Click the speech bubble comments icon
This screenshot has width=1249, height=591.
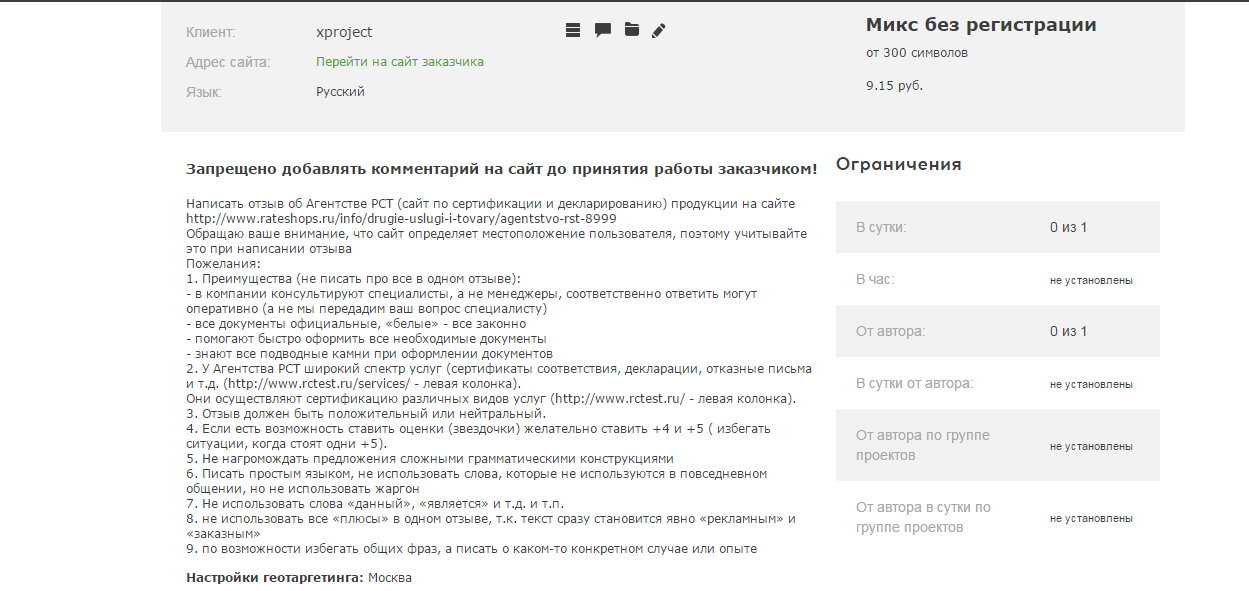tap(603, 30)
